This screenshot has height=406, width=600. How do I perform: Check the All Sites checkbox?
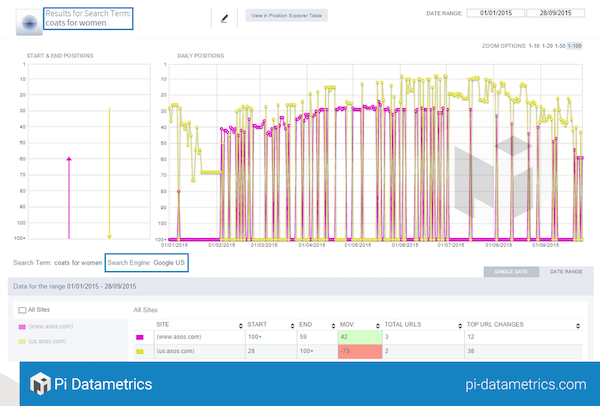click(23, 310)
